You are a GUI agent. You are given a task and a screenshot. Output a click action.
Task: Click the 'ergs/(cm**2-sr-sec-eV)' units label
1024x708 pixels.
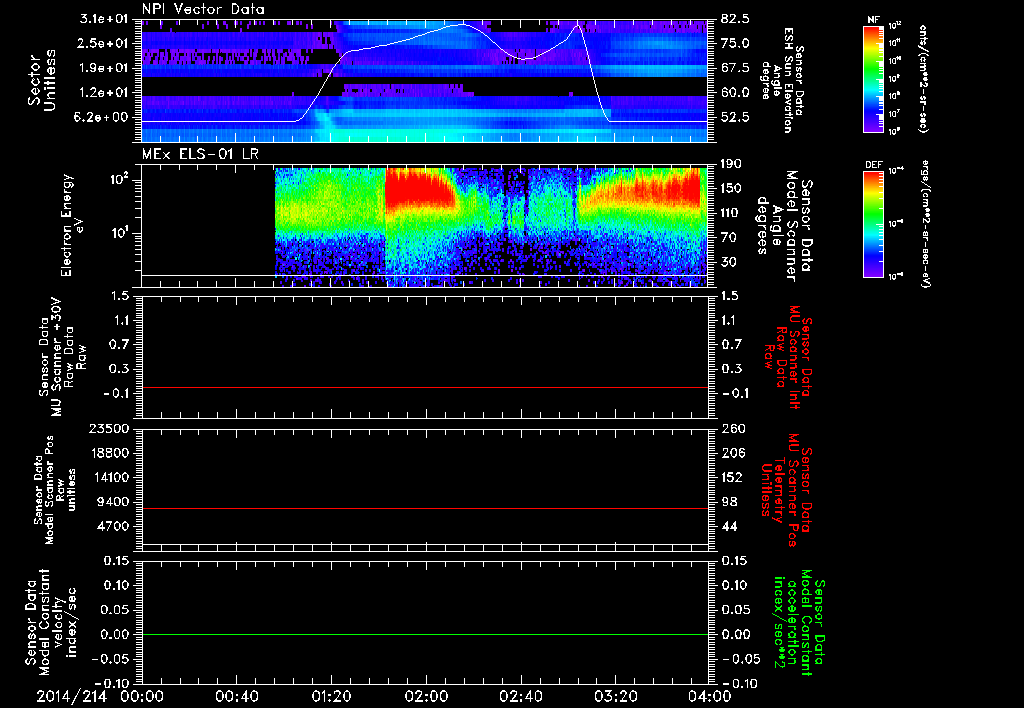924,224
